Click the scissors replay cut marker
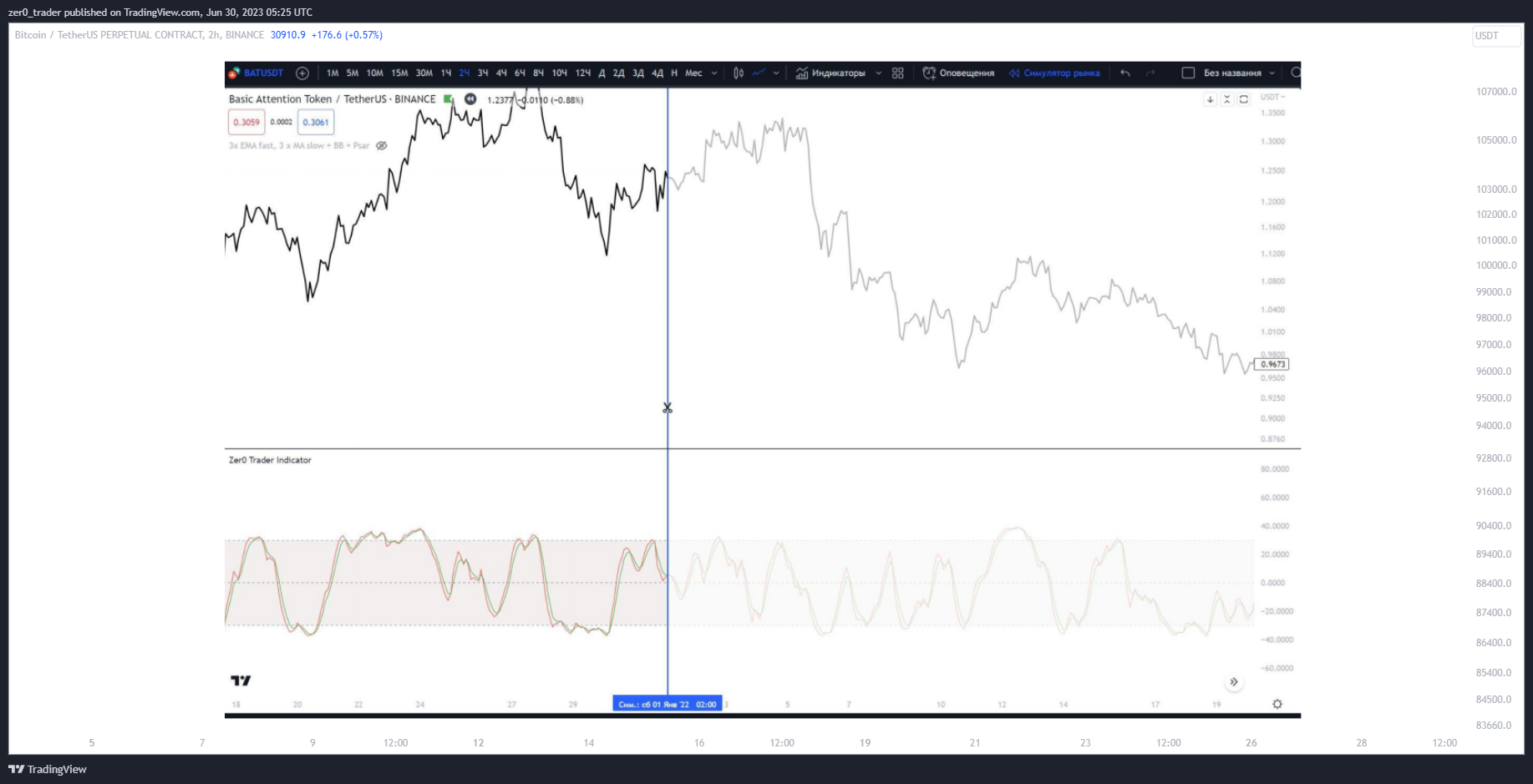 668,408
